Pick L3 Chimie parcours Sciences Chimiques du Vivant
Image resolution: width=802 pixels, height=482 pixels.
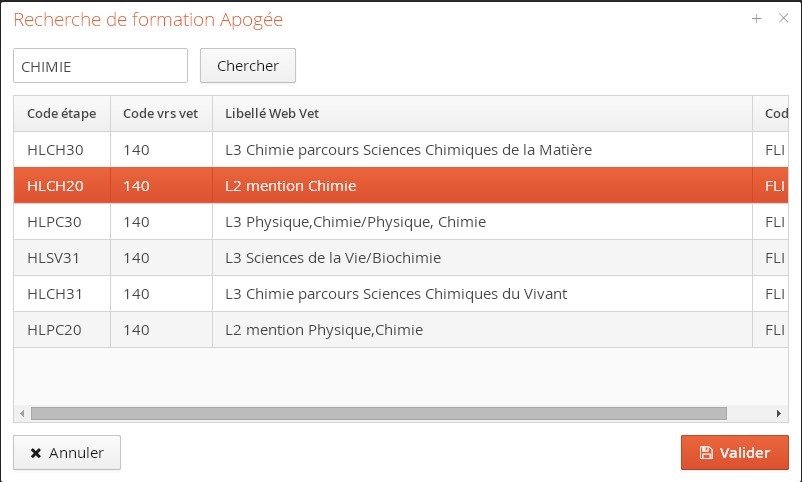click(x=396, y=294)
